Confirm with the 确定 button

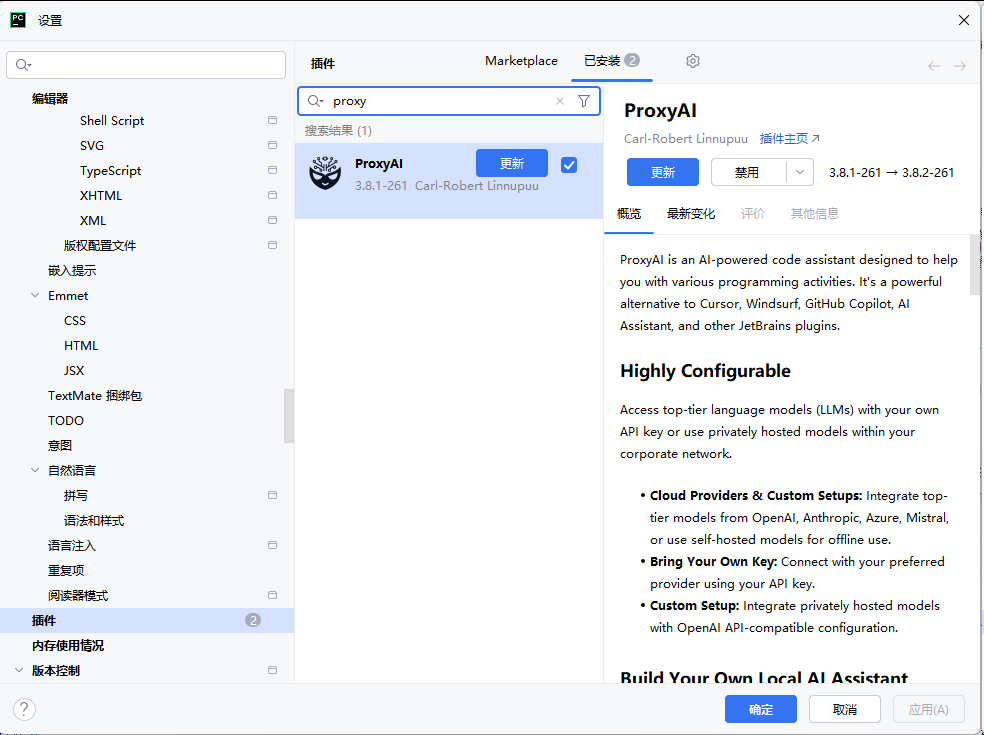point(761,709)
